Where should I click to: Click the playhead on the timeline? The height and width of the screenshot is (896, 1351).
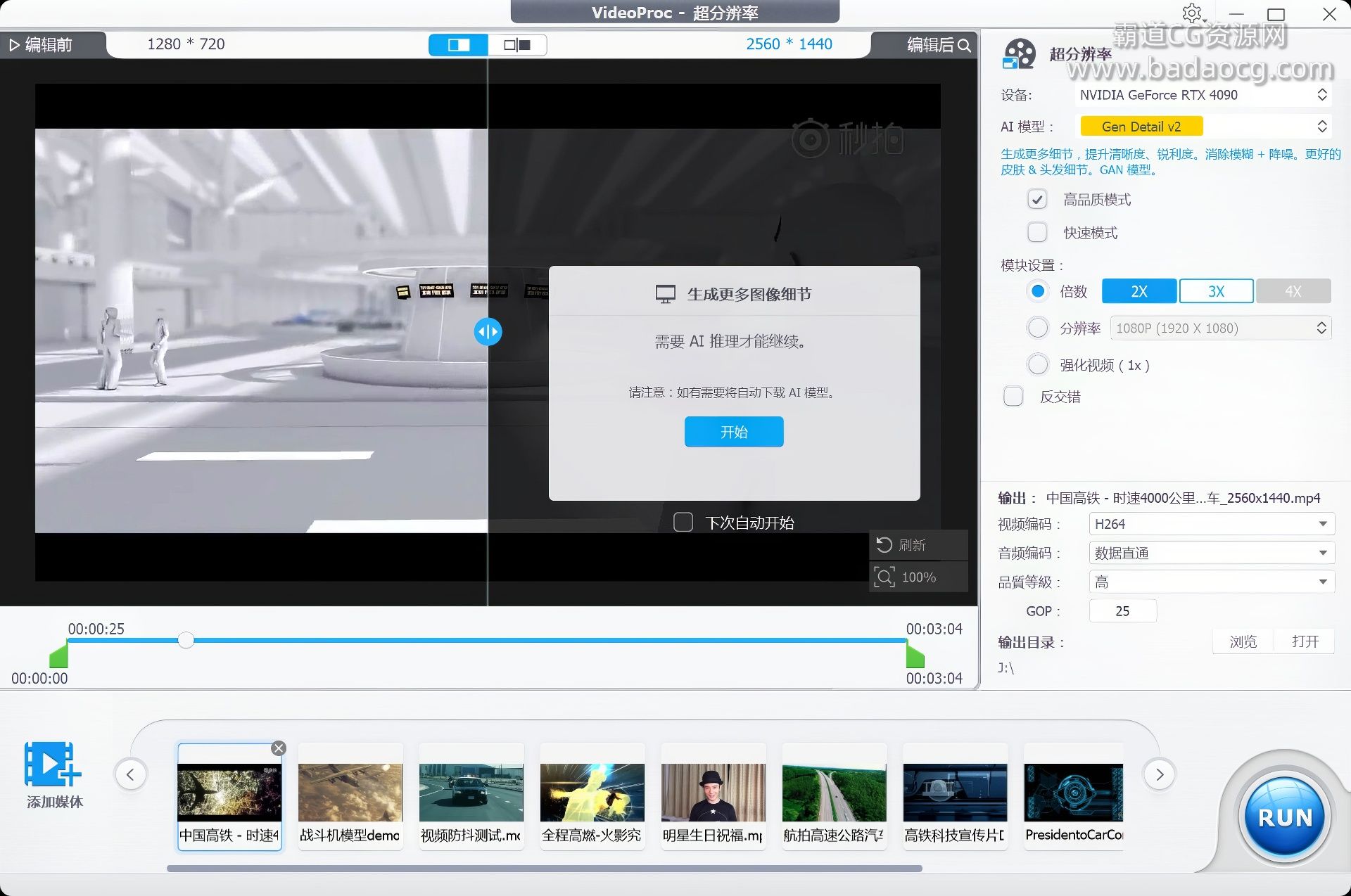(186, 640)
